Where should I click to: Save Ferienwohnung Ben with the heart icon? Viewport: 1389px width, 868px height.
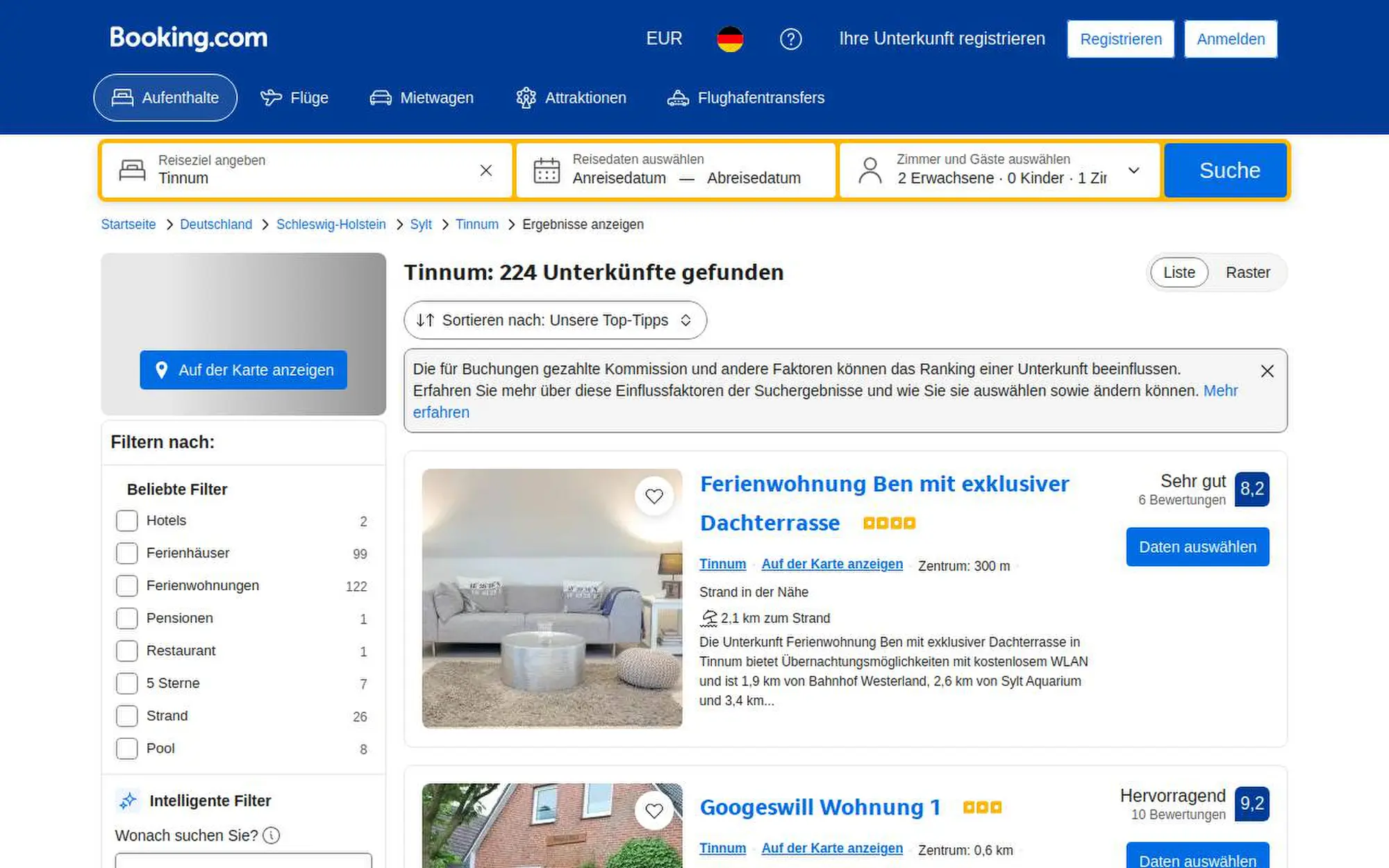pos(654,496)
